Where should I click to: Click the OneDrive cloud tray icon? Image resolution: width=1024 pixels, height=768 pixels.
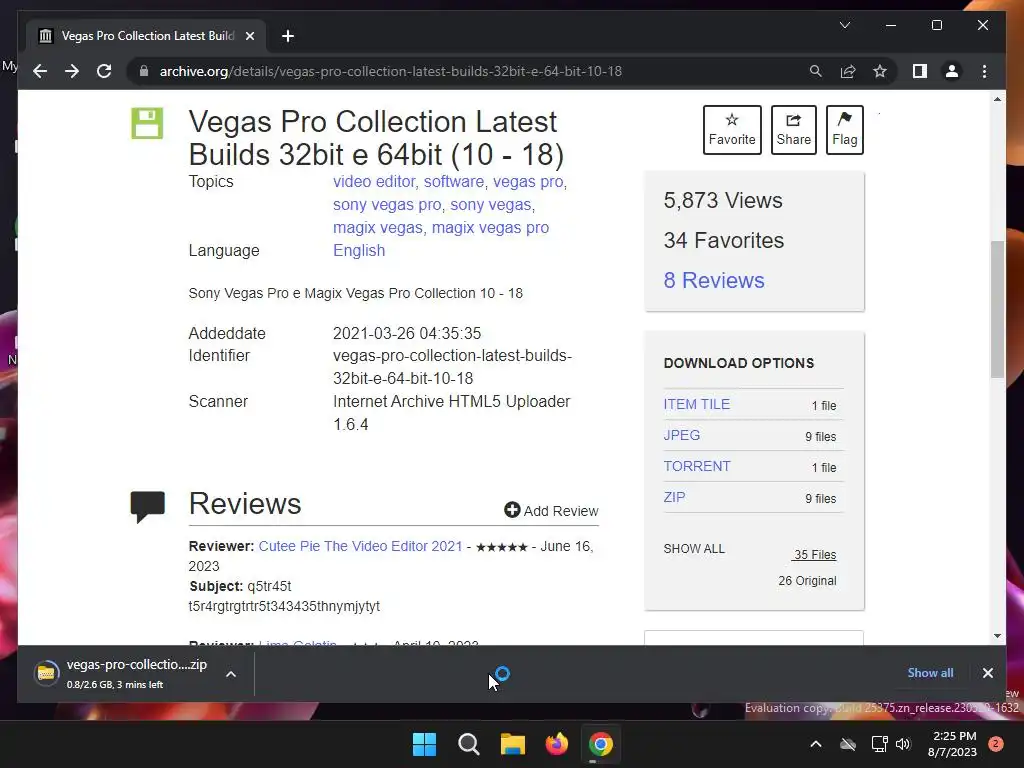coord(848,744)
